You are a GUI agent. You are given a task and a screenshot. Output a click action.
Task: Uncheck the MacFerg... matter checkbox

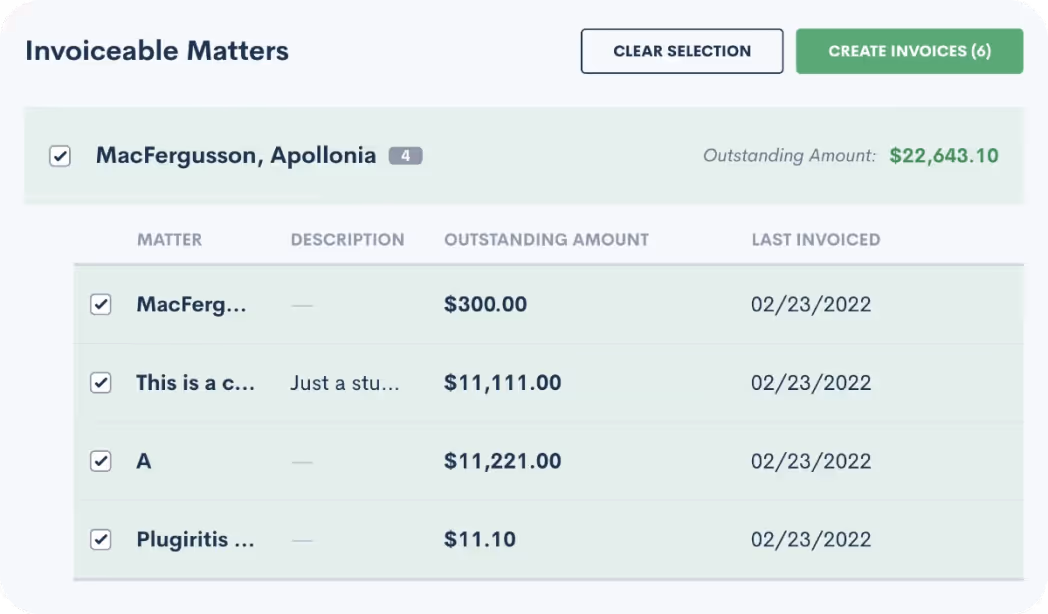100,304
